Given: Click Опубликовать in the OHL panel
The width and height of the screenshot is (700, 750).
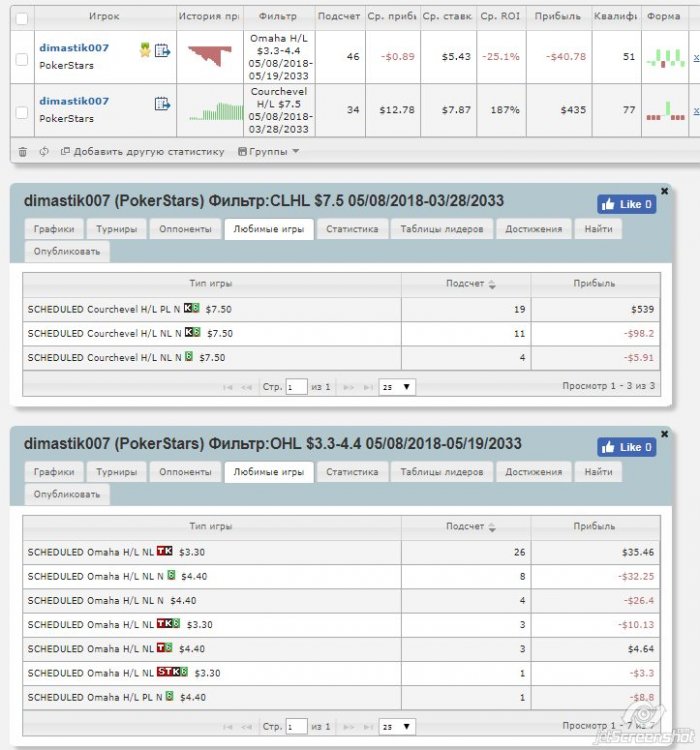Looking at the screenshot, I should pyautogui.click(x=67, y=495).
